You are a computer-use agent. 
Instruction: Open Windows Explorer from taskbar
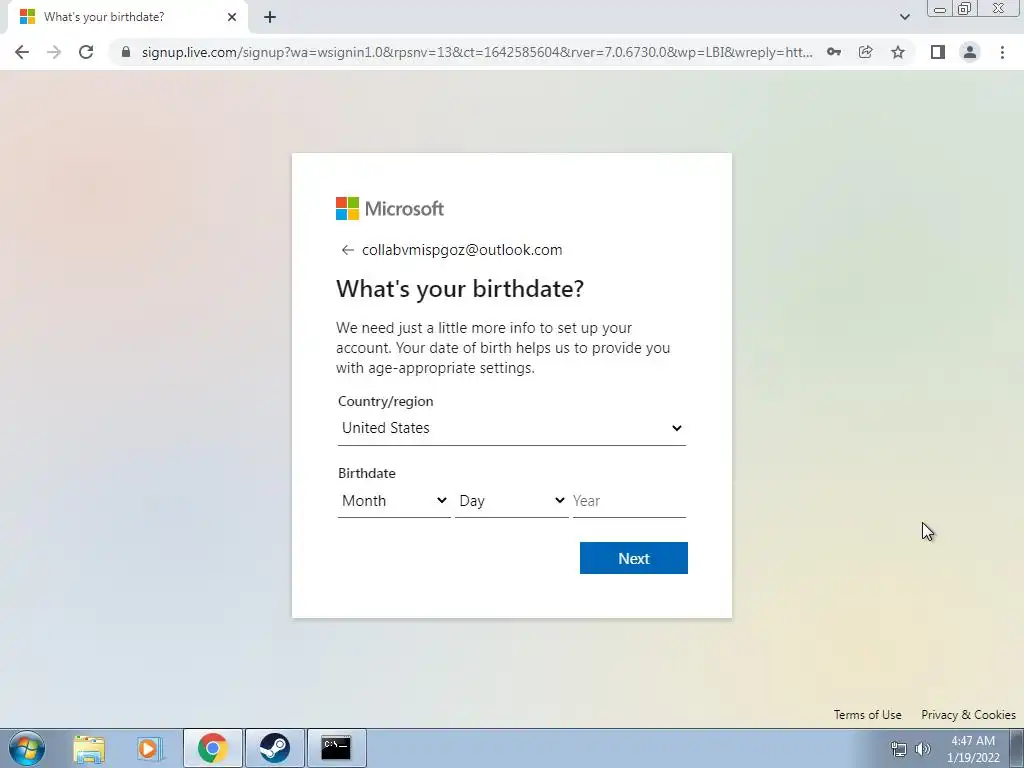tap(89, 748)
